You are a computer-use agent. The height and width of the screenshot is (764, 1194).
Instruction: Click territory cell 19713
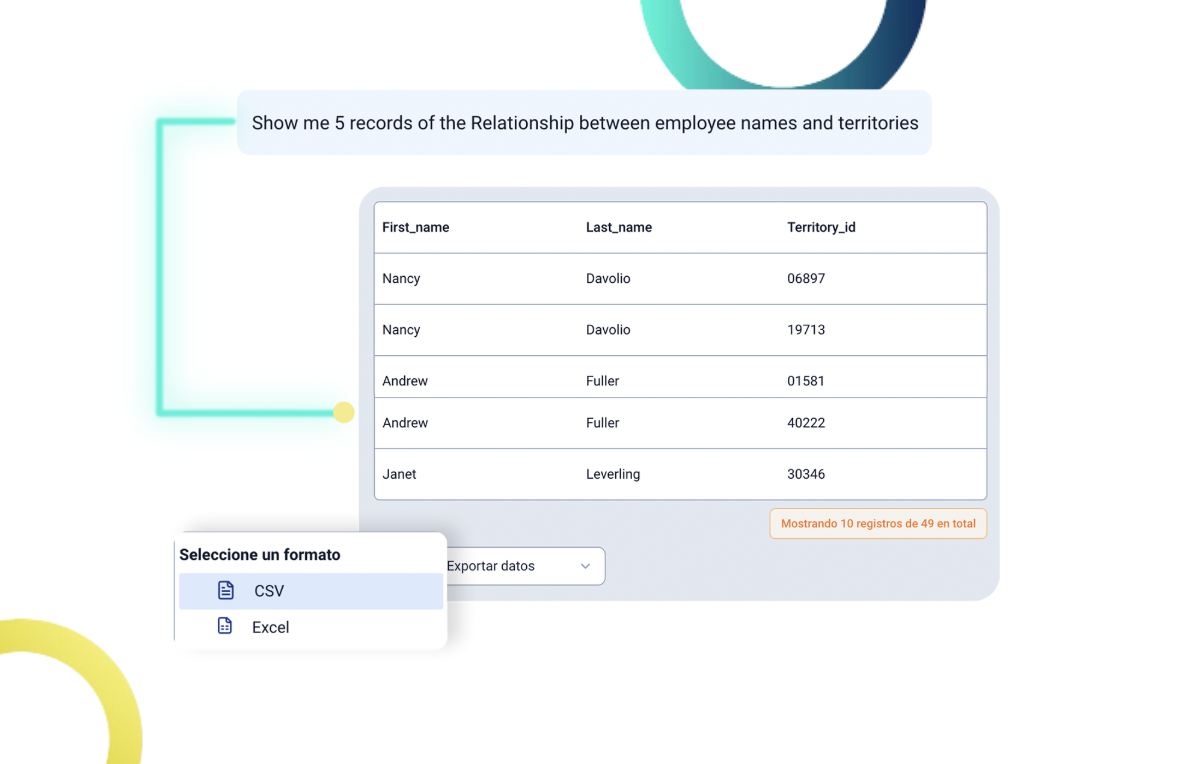point(806,330)
